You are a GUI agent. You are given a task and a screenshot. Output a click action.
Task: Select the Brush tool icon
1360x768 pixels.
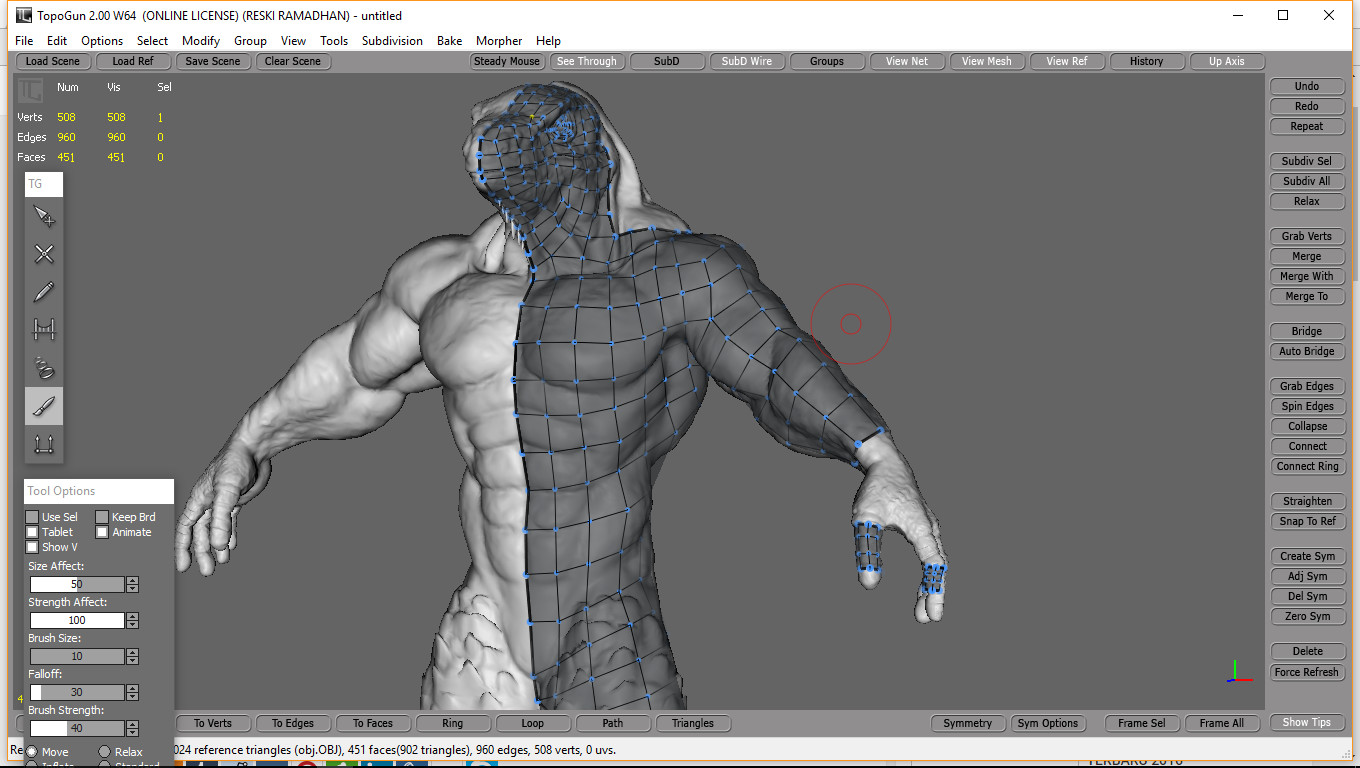43,405
